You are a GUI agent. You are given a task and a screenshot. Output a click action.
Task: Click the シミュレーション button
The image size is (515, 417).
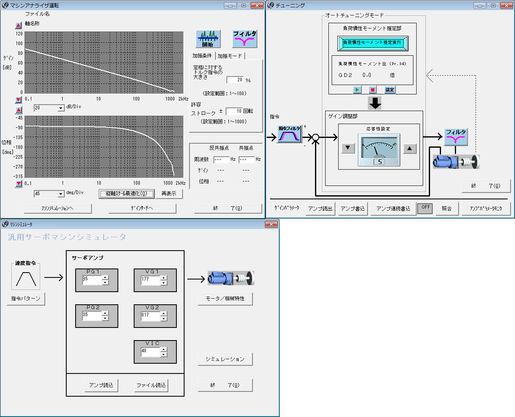coord(225,359)
